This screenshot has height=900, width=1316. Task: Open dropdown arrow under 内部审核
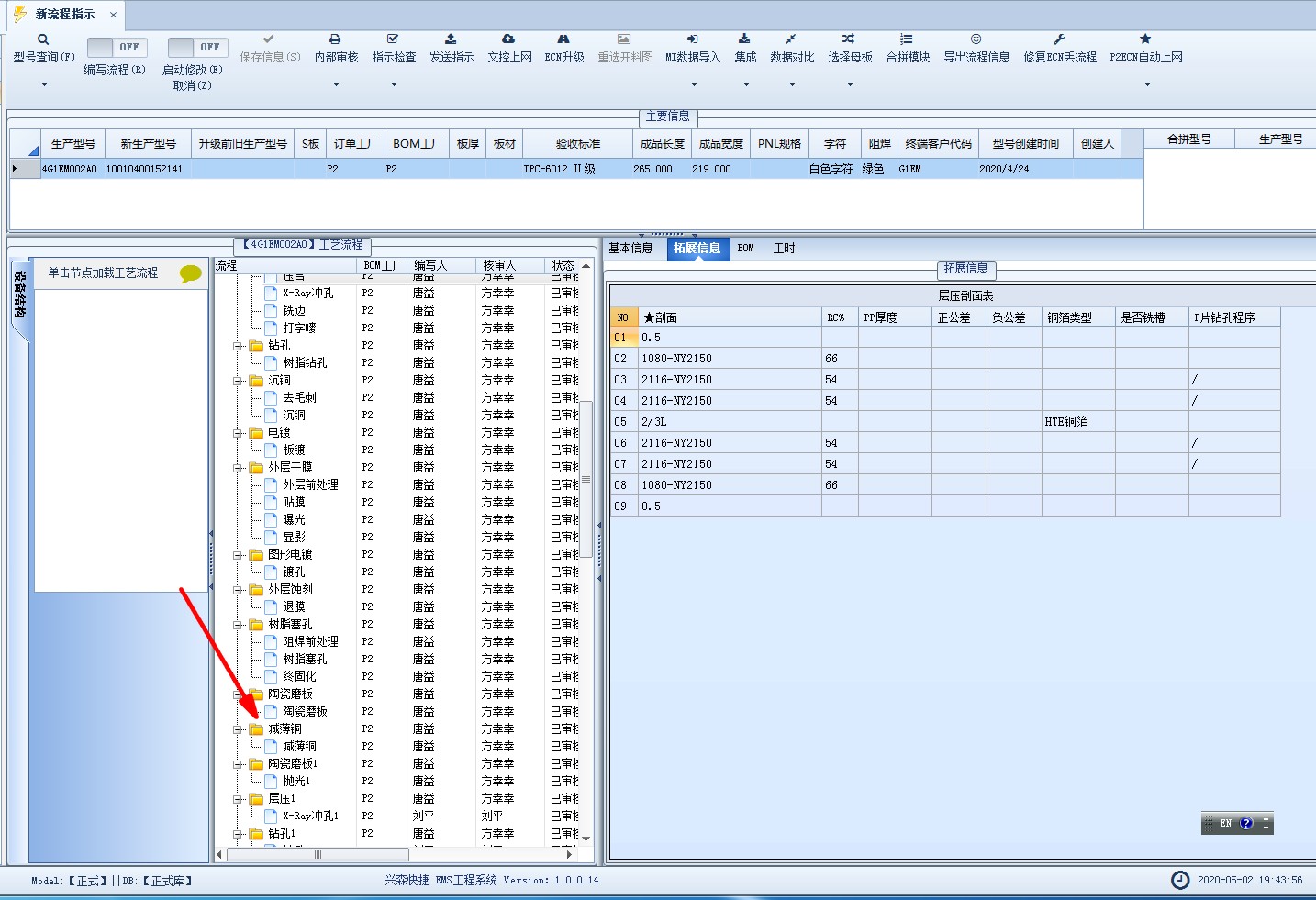336,85
